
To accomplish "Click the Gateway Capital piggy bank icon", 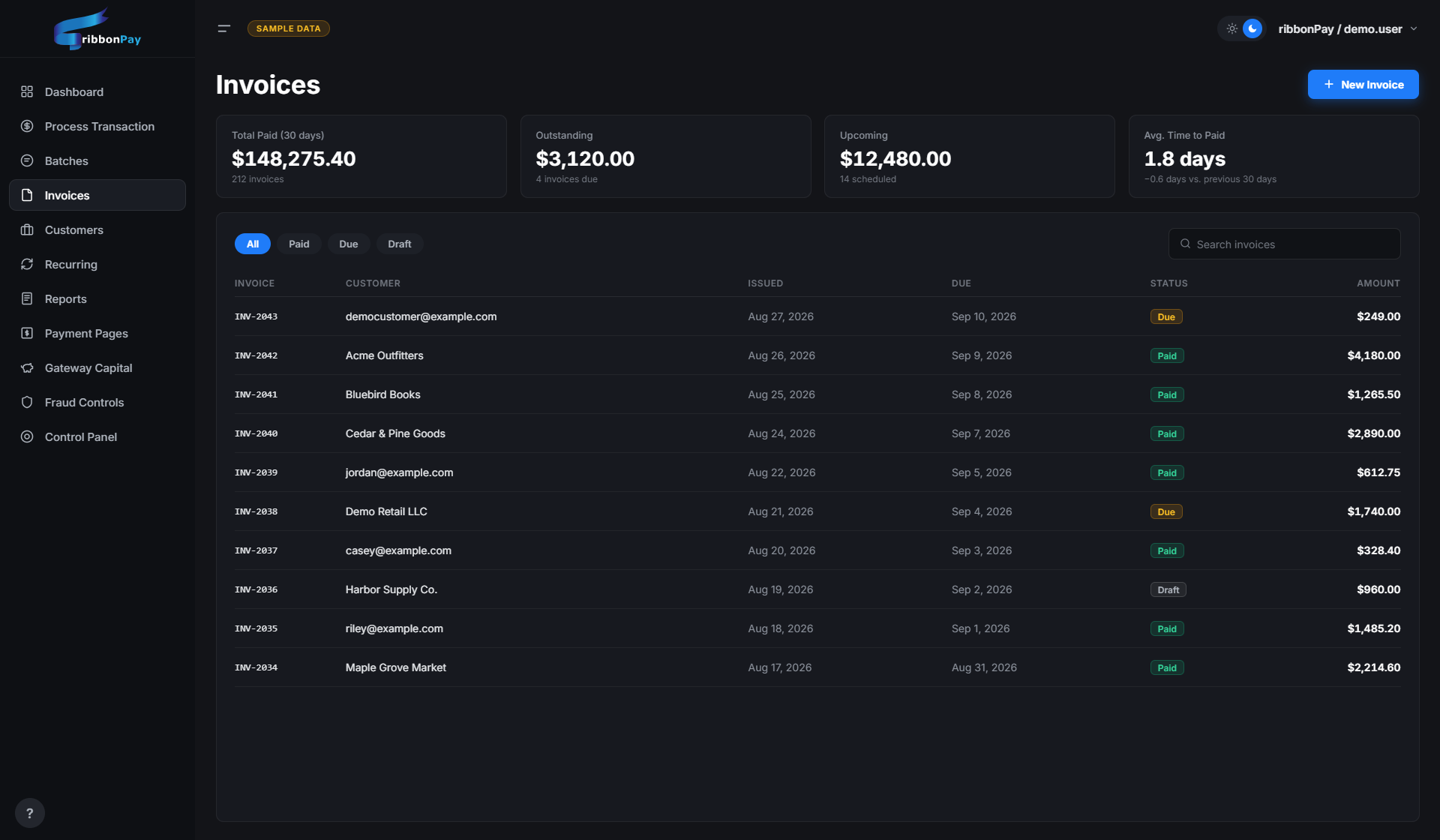I will [27, 367].
